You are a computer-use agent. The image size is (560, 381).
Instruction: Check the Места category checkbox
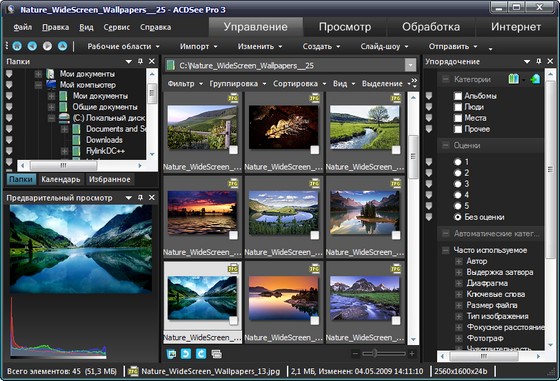click(x=458, y=118)
